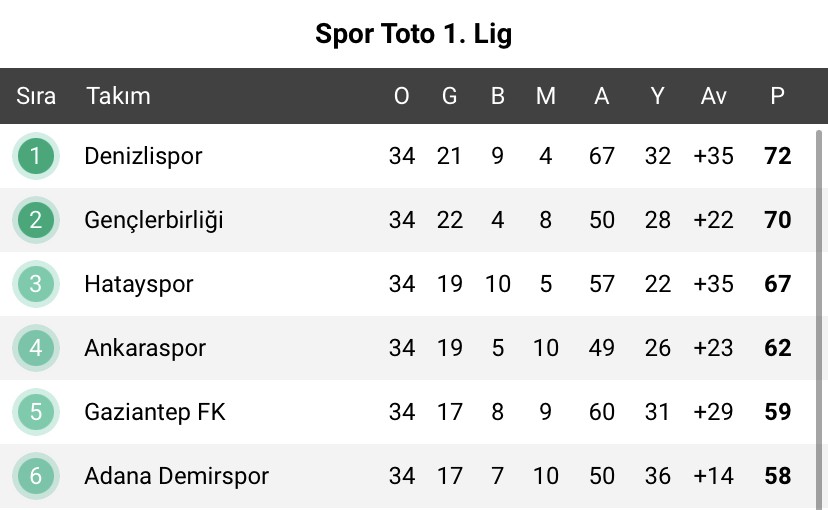828x510 pixels.
Task: Click the Spor Toto 1. Lig title
Action: [x=413, y=34]
